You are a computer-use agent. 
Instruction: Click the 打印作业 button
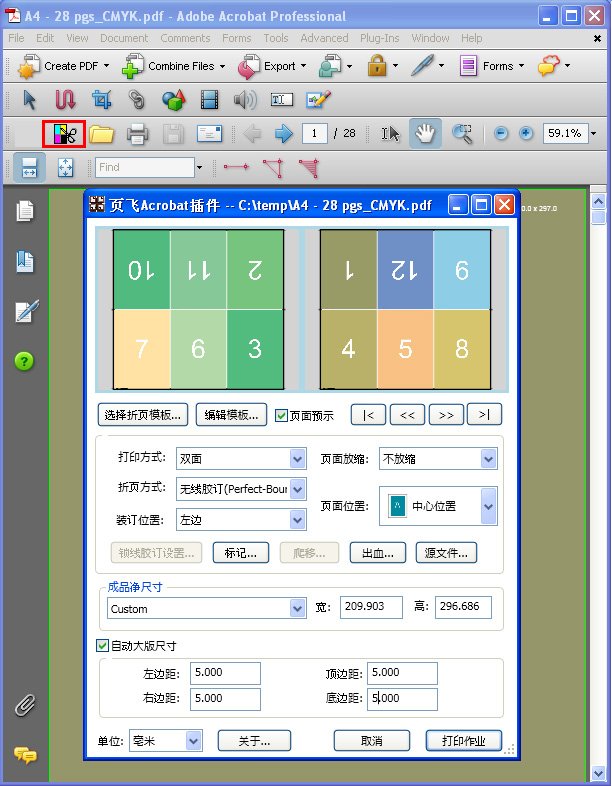[464, 740]
